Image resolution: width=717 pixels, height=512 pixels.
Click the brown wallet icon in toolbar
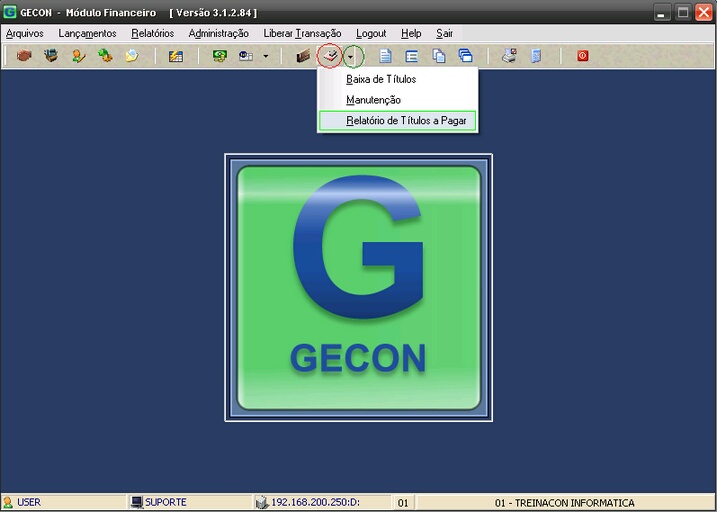click(303, 56)
